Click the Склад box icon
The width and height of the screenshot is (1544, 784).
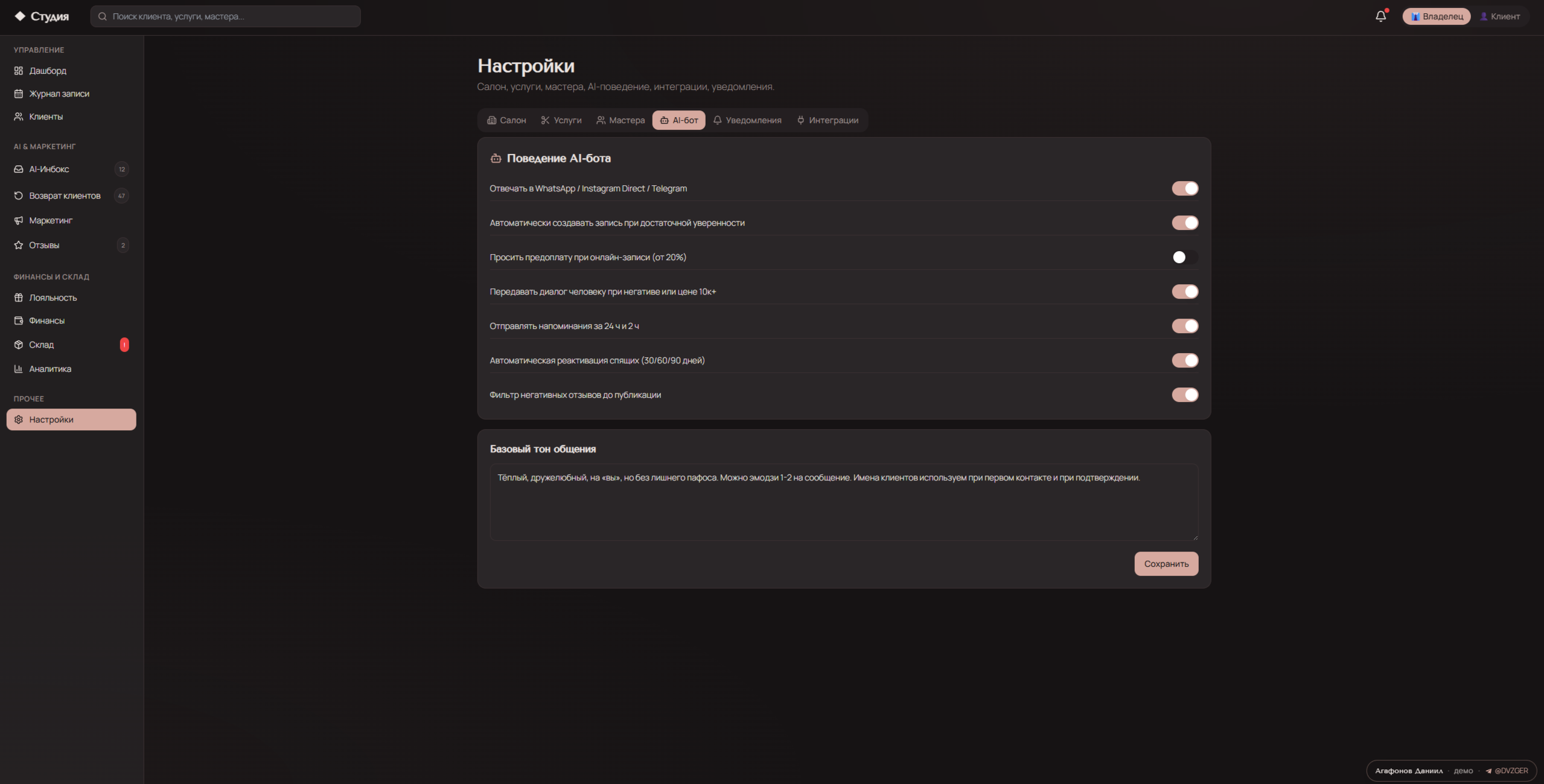click(19, 345)
